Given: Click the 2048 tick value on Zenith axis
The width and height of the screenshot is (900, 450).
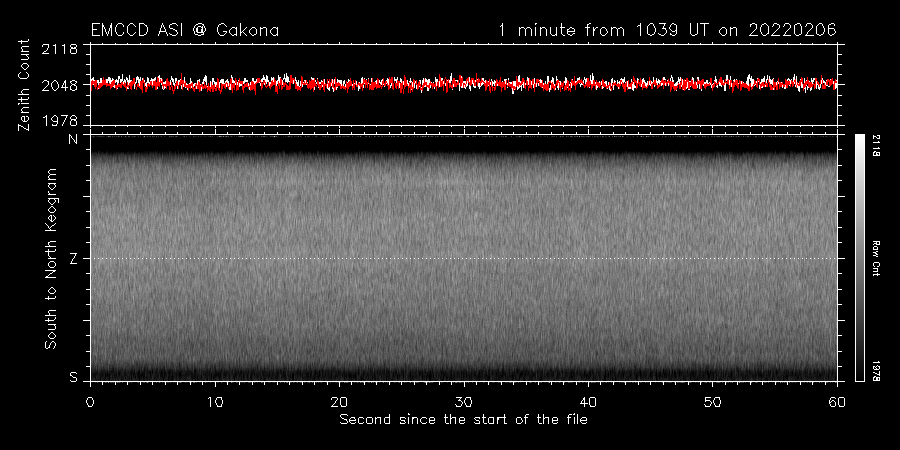Looking at the screenshot, I should coord(60,86).
